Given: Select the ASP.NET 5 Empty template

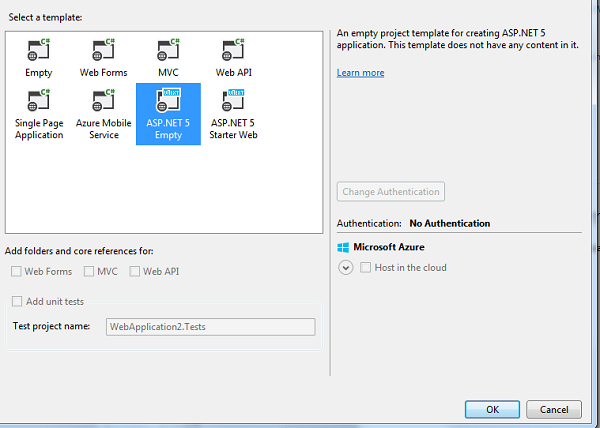Looking at the screenshot, I should tap(168, 114).
